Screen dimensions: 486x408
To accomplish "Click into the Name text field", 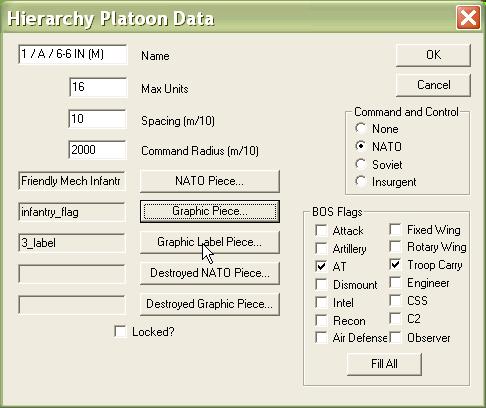I will pos(73,54).
